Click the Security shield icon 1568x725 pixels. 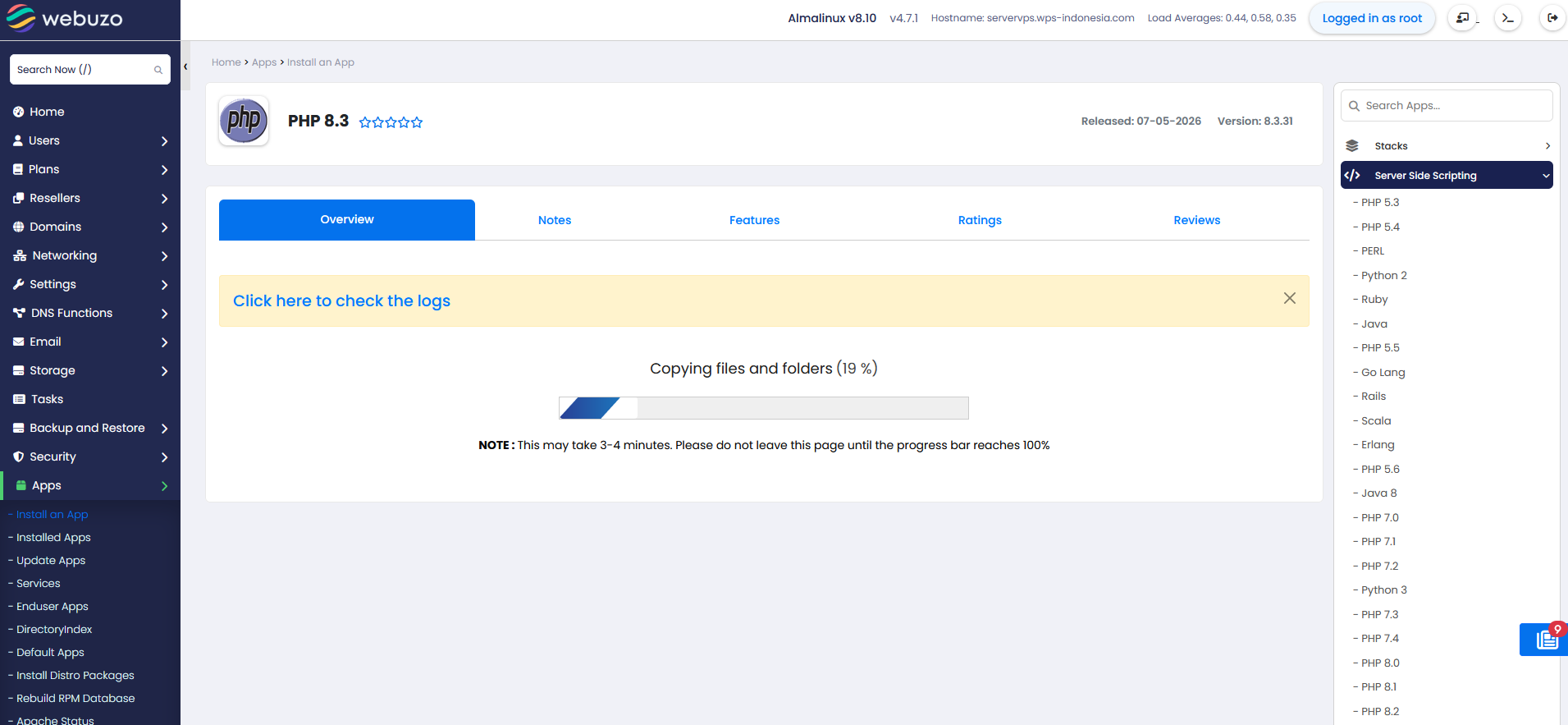pos(18,457)
